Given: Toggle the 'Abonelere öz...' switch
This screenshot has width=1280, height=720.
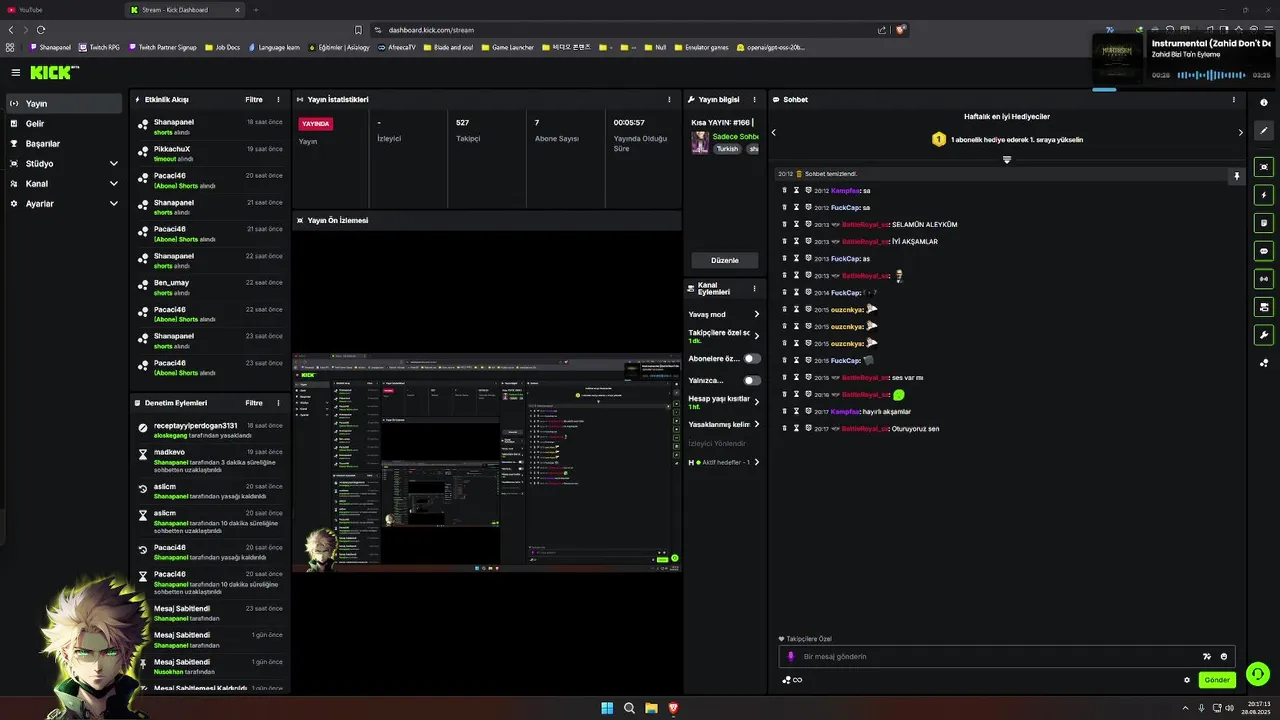Looking at the screenshot, I should [752, 358].
